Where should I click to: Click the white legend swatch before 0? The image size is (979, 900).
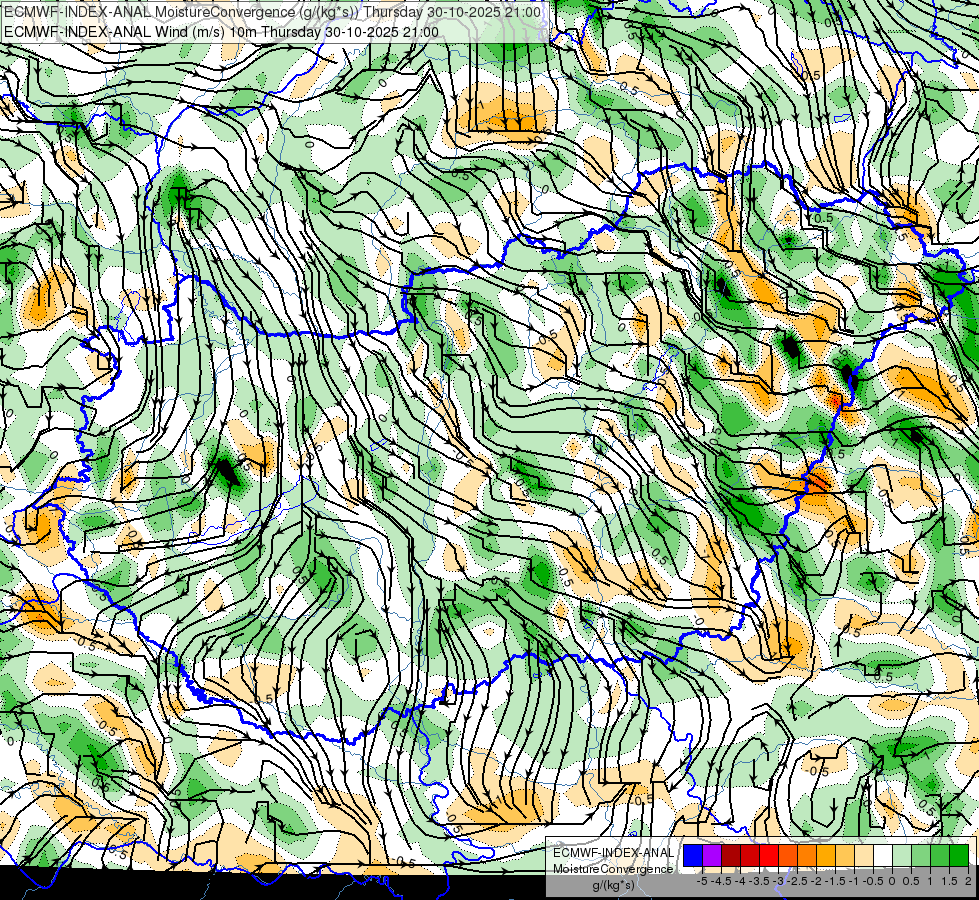click(x=882, y=856)
